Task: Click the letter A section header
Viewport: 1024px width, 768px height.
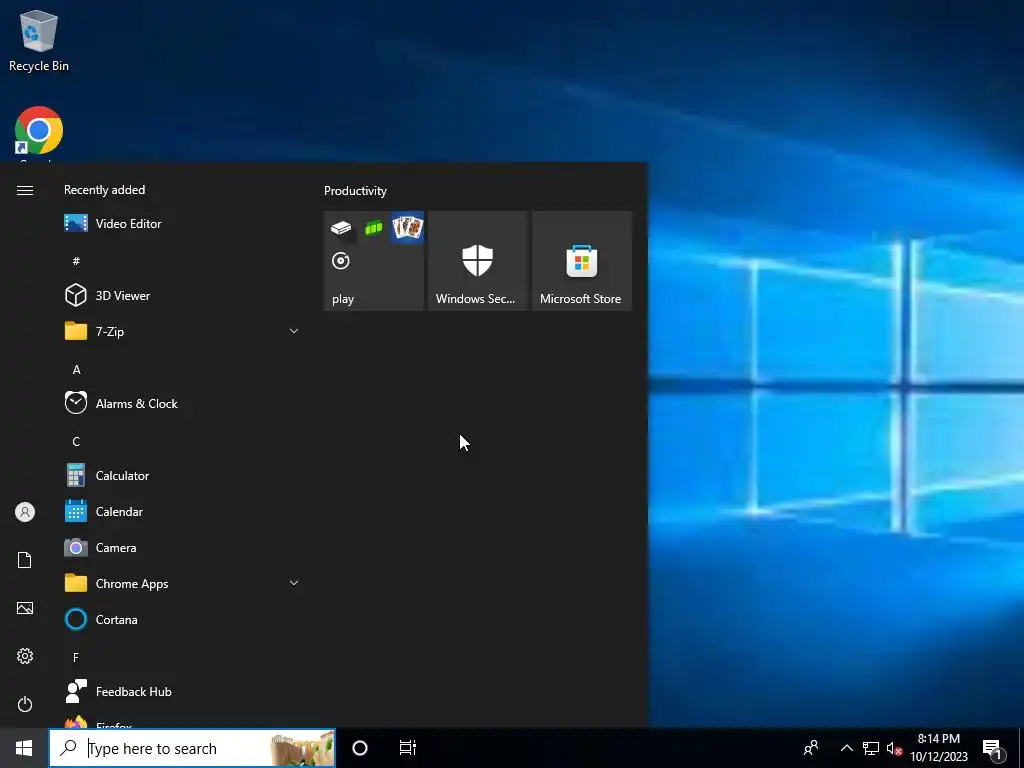Action: 76,370
